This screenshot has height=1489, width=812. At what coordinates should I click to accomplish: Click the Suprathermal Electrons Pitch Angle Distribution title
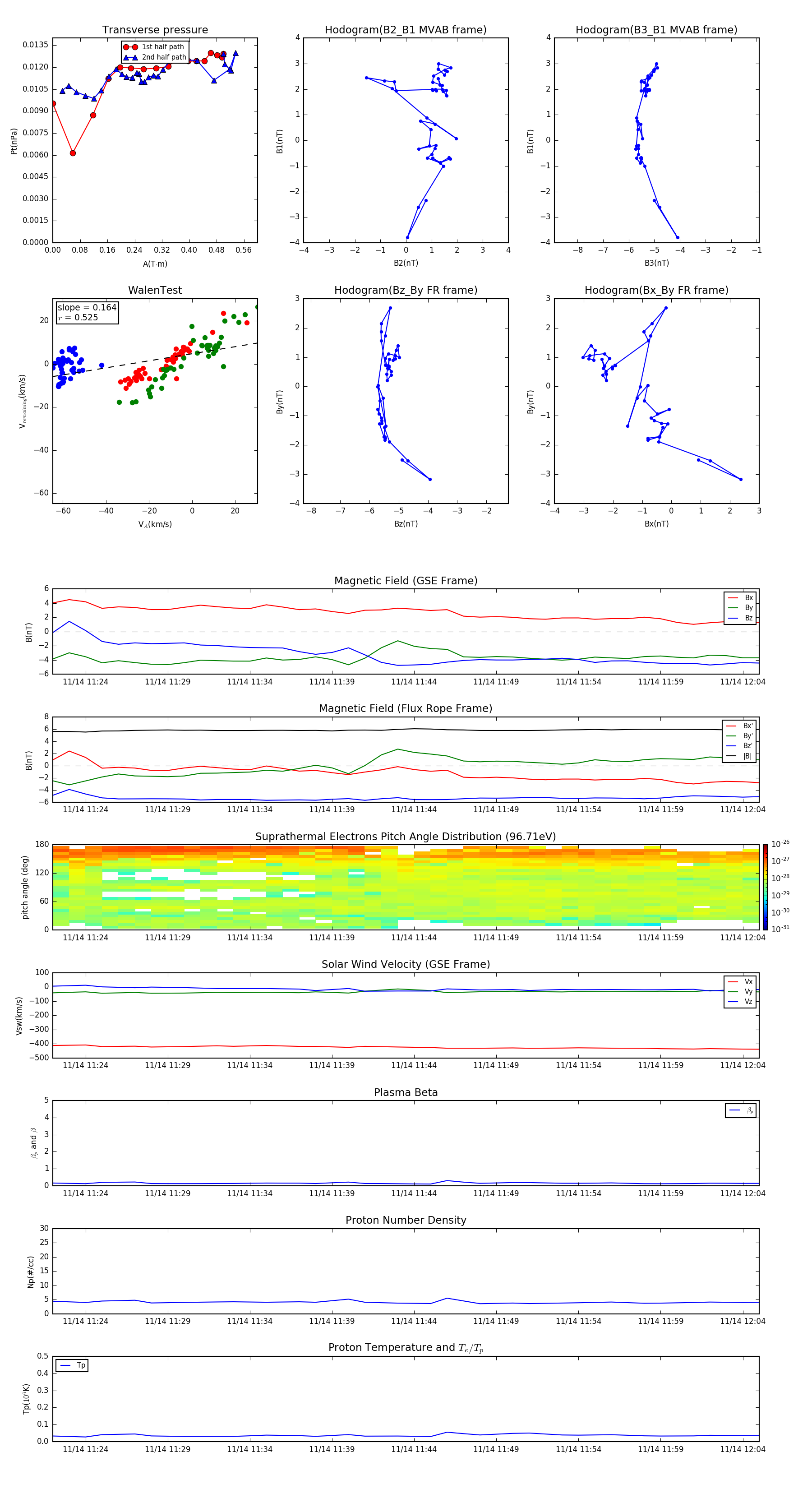406,837
